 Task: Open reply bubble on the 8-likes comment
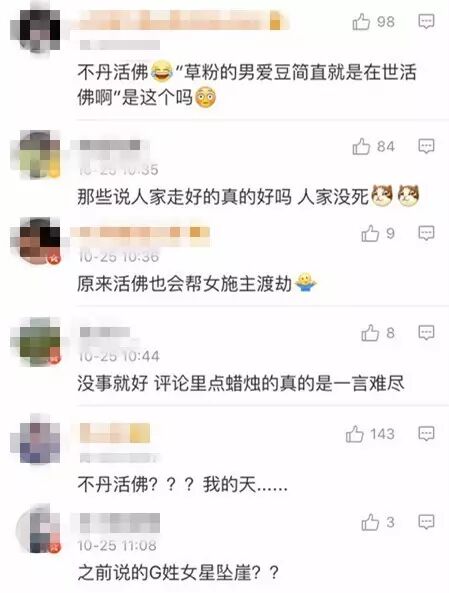[426, 333]
